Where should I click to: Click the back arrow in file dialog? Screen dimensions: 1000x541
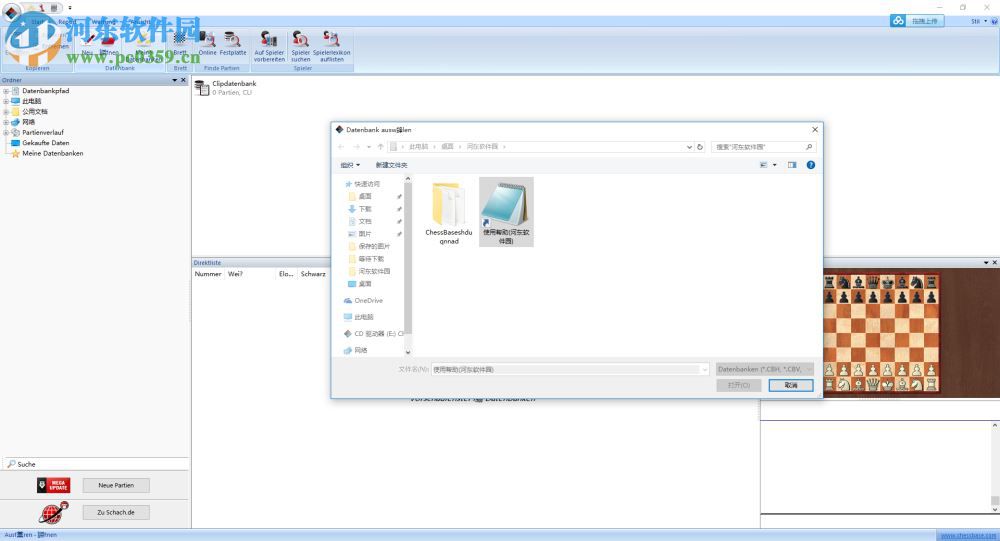click(341, 147)
